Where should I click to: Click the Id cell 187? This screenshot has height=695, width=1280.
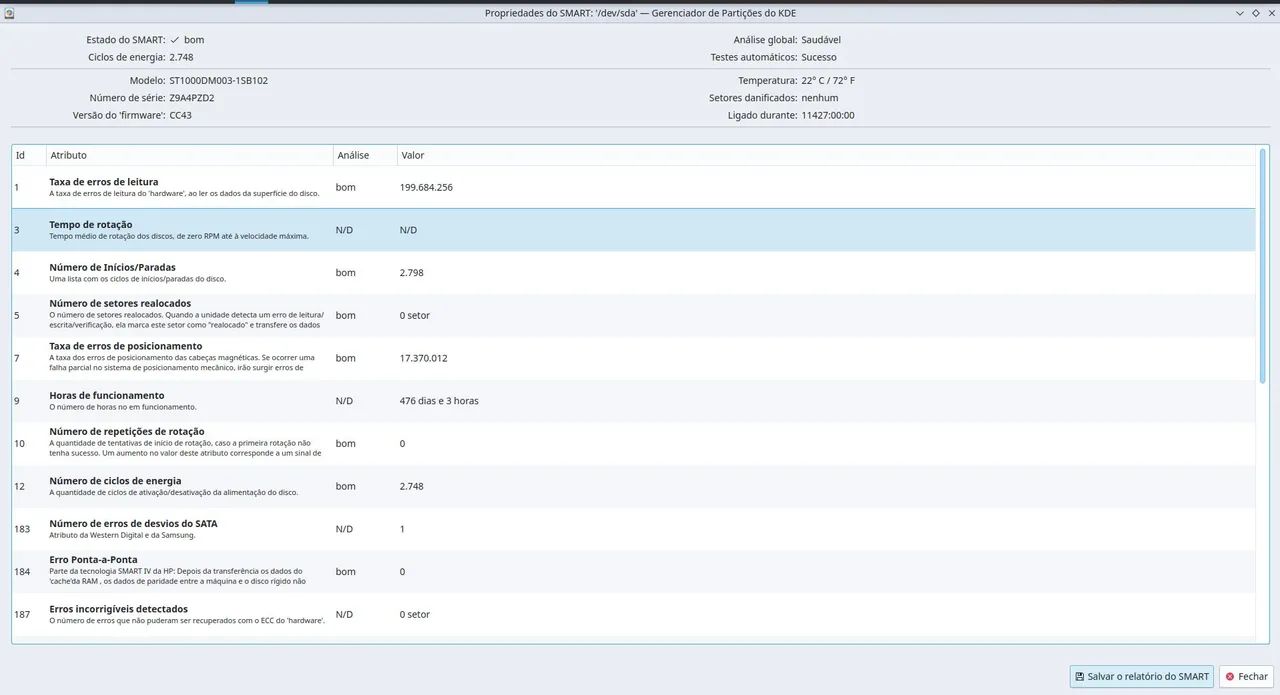click(x=22, y=614)
